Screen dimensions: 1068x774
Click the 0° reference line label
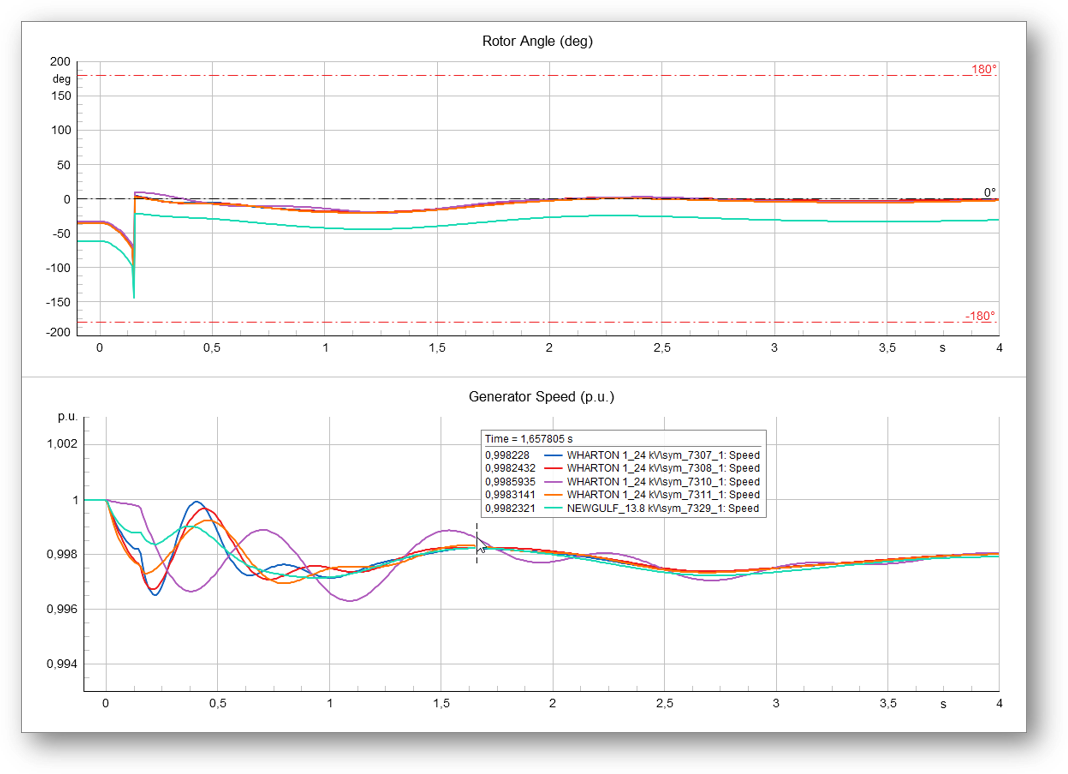click(x=989, y=193)
